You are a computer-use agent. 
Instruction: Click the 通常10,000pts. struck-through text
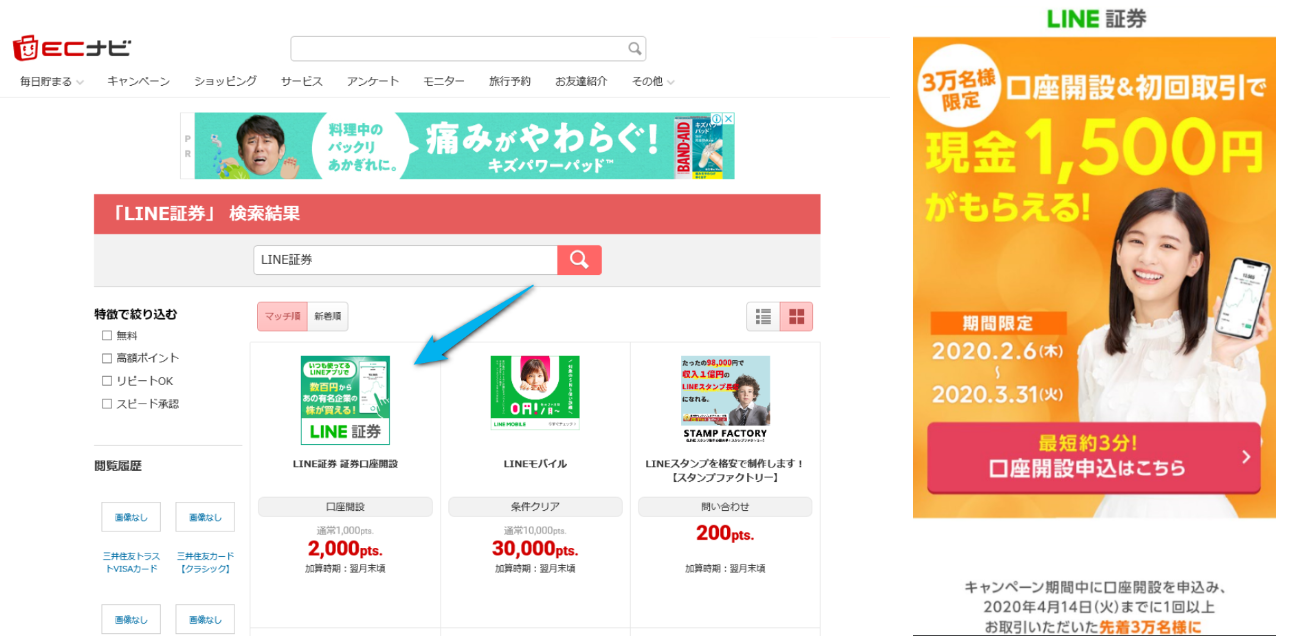535,530
